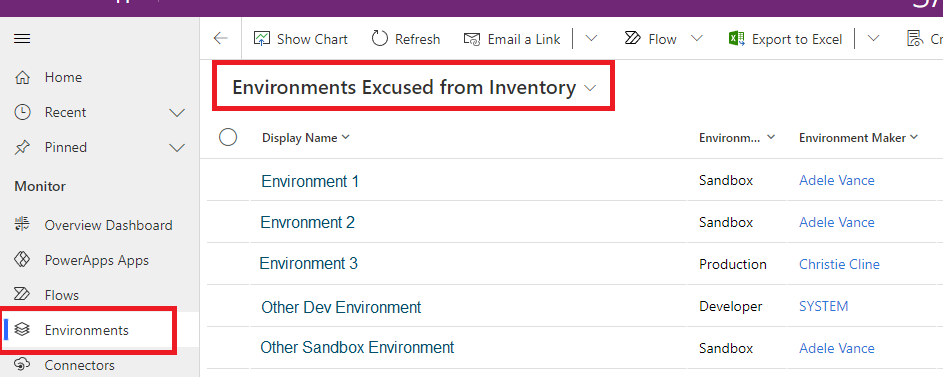Open the Environments Excused from Inventory view selector
Image resolution: width=943 pixels, height=377 pixels.
point(414,88)
